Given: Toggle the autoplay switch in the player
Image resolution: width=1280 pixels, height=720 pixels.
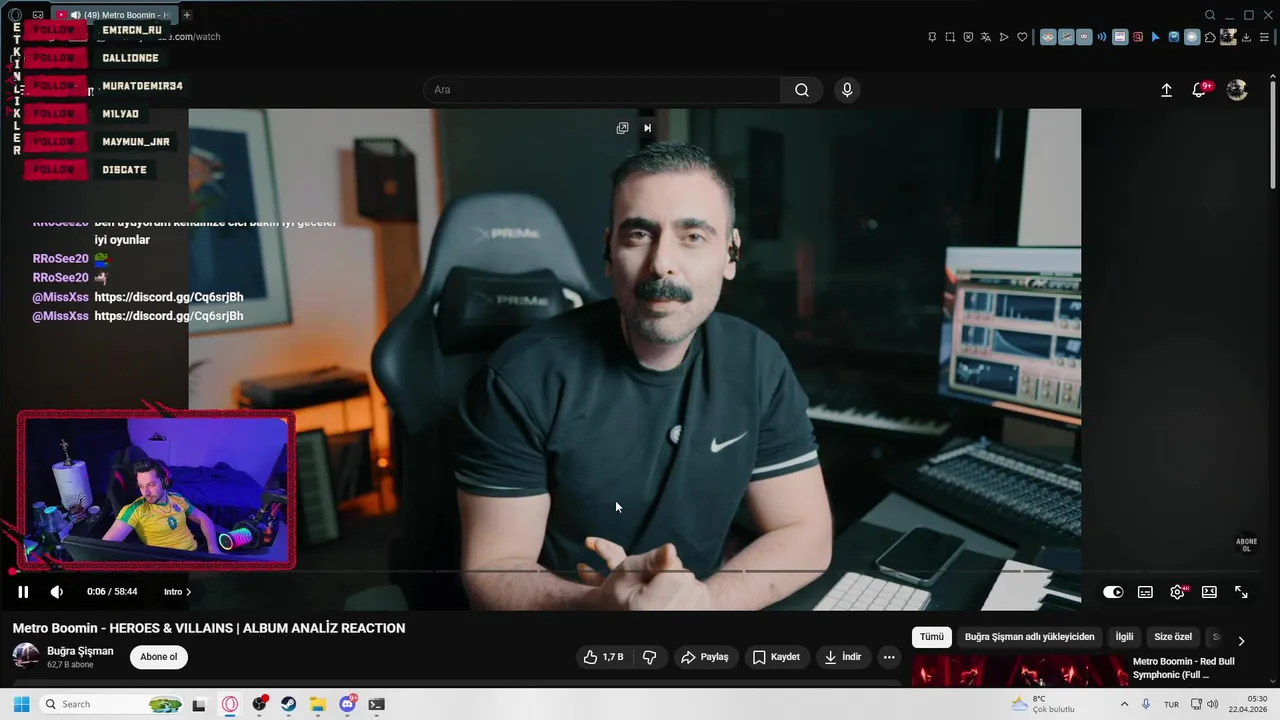Looking at the screenshot, I should pos(1113,592).
